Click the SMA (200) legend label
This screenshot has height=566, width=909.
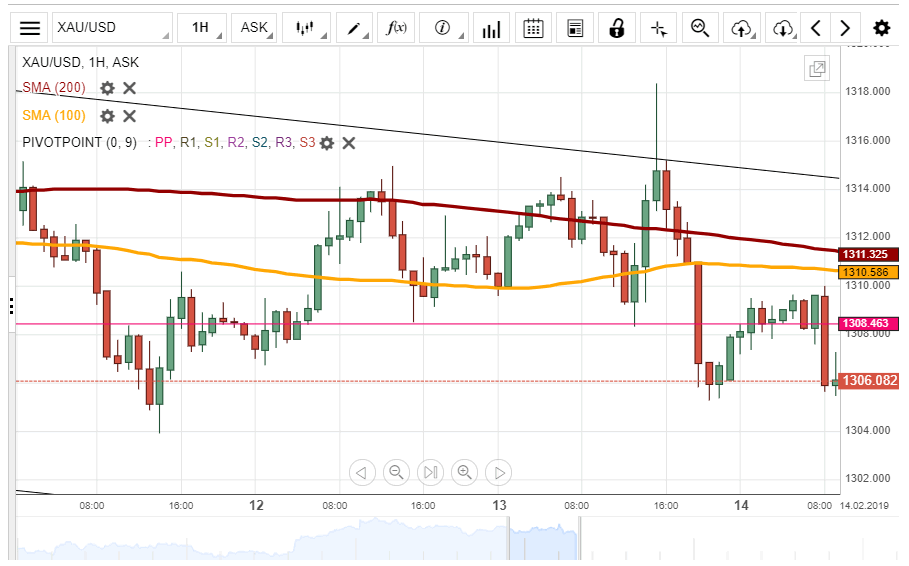(54, 88)
